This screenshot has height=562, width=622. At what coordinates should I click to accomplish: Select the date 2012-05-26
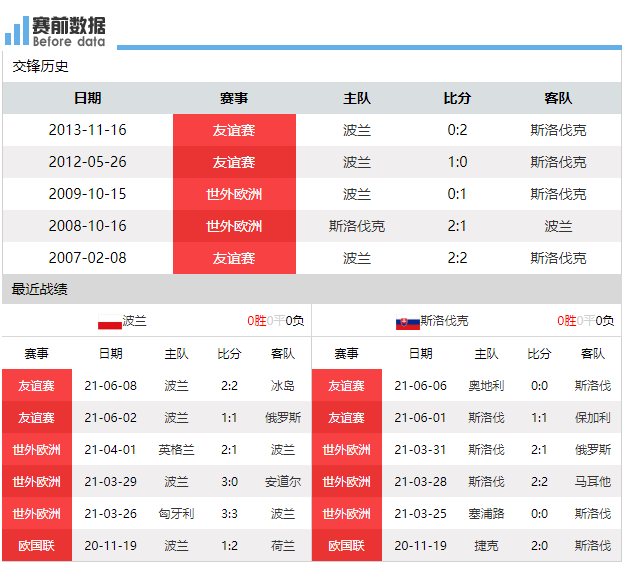click(x=88, y=162)
